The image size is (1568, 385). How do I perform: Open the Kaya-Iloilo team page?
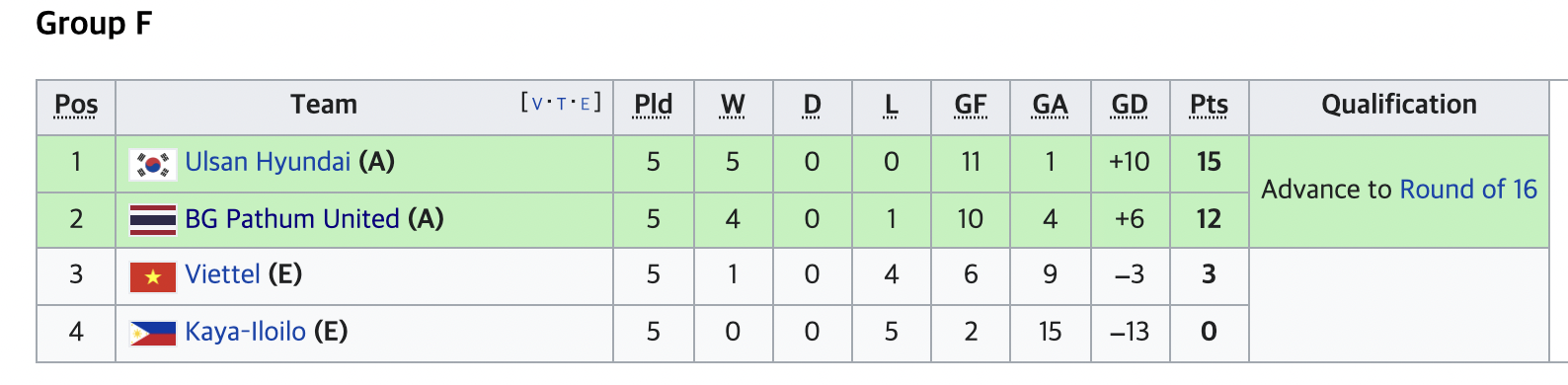[x=246, y=332]
